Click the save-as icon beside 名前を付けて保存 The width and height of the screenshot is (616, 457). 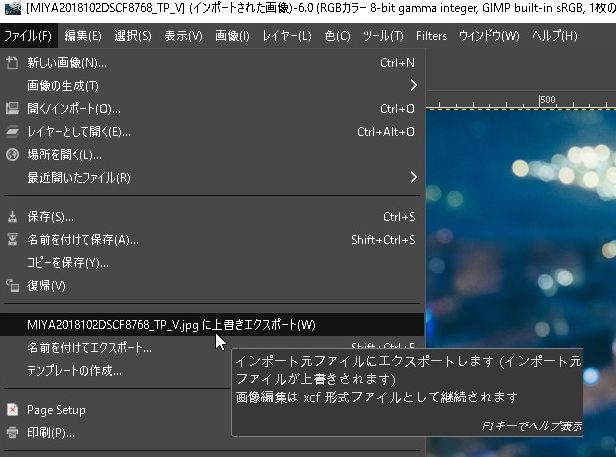coord(13,240)
